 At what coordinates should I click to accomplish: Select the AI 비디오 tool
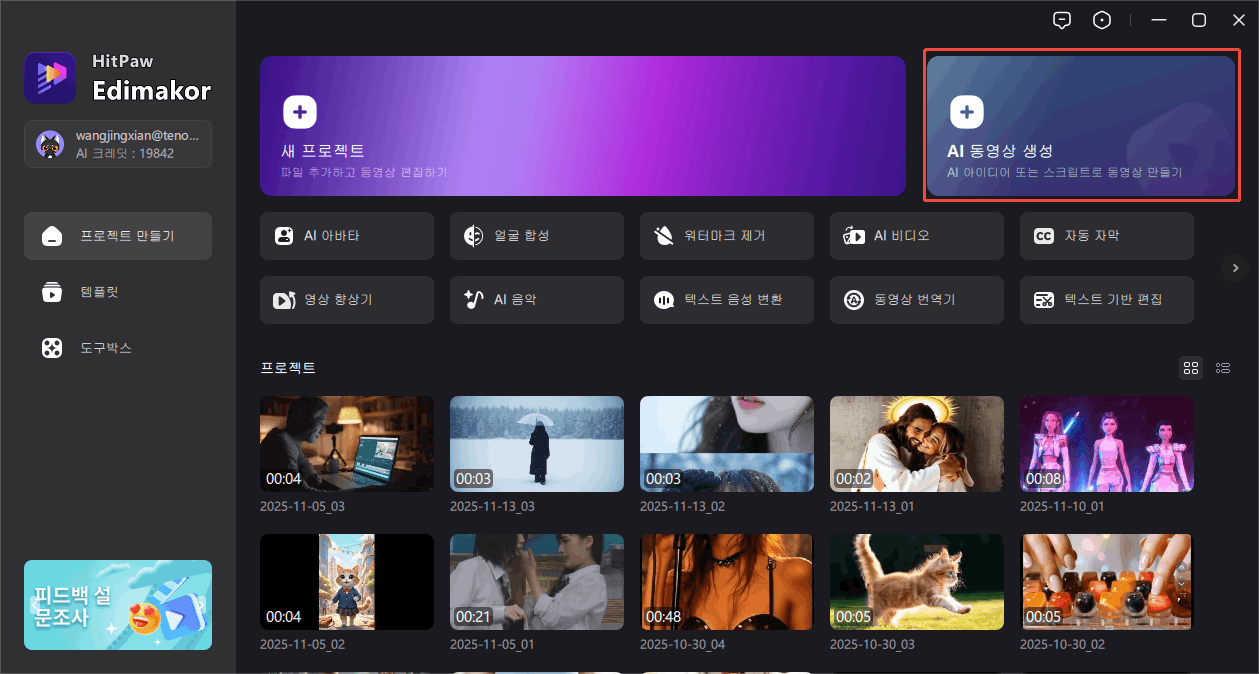click(x=916, y=236)
